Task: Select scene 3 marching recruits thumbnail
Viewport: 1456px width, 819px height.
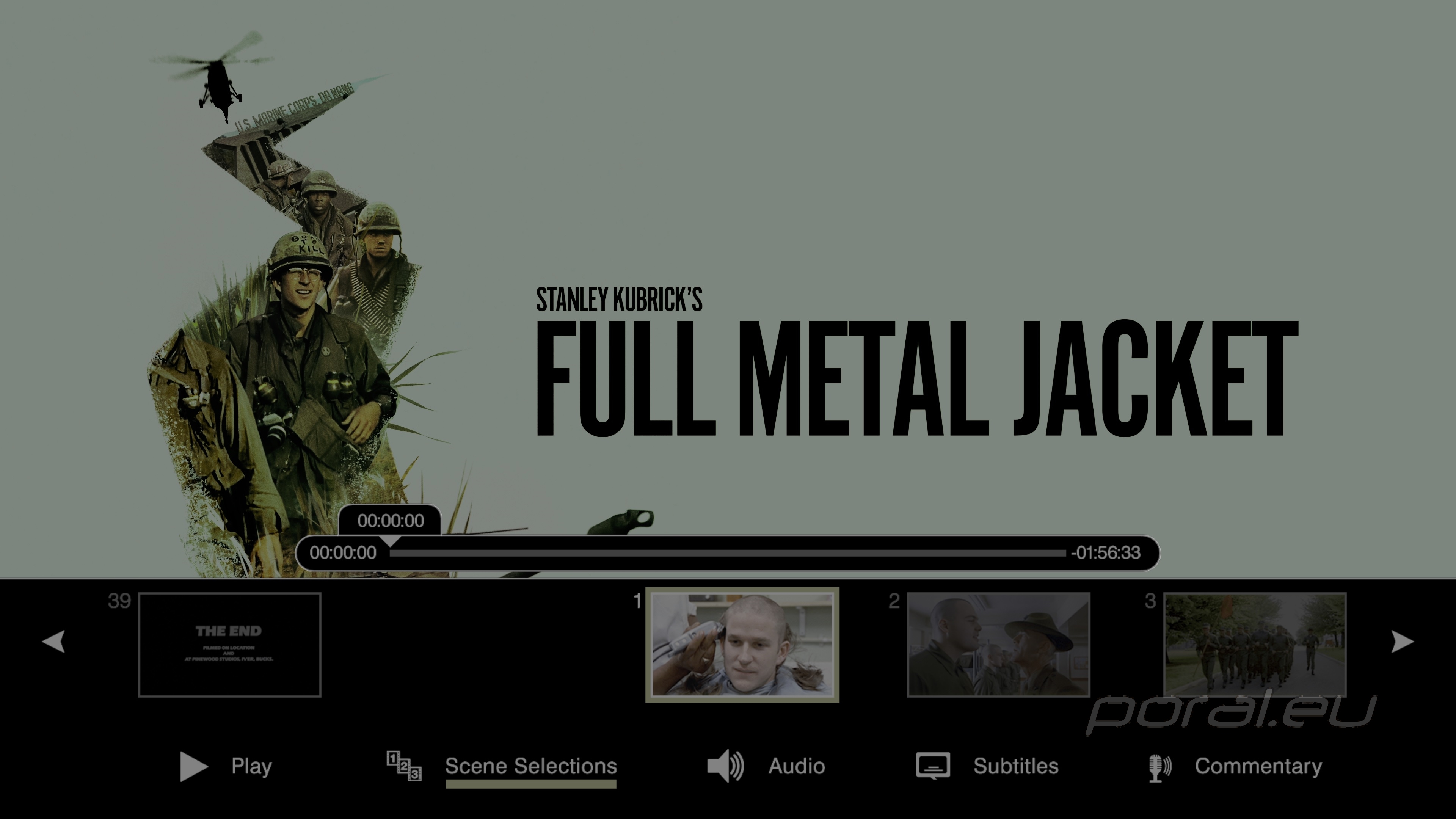Action: pyautogui.click(x=1255, y=645)
